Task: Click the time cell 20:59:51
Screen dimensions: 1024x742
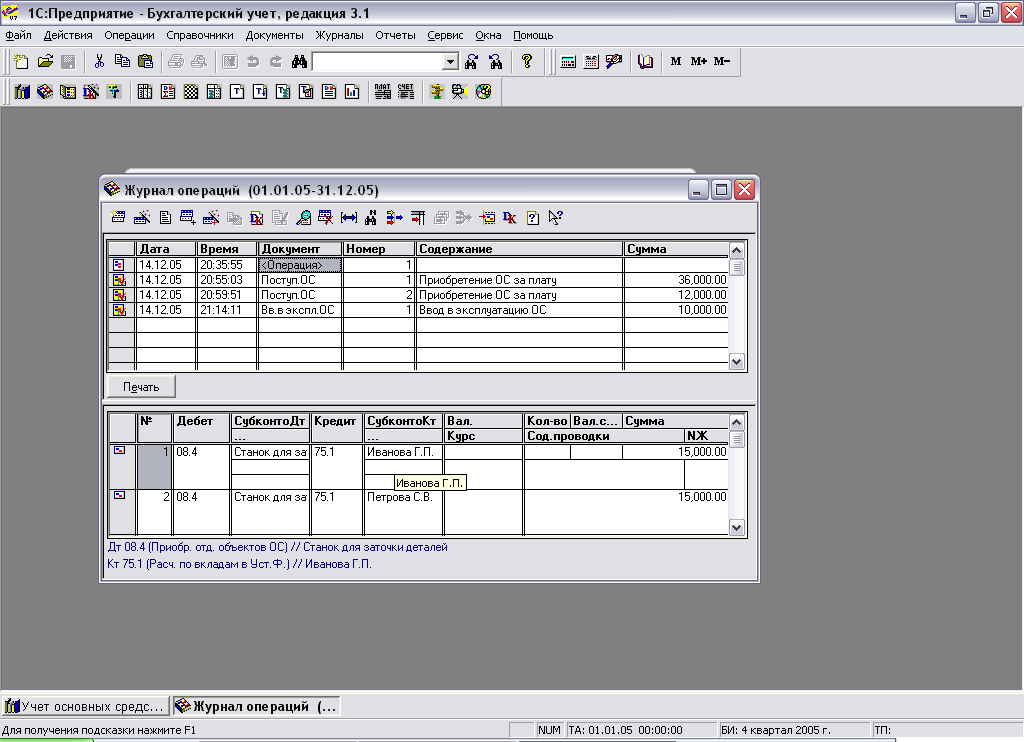Action: click(x=227, y=295)
